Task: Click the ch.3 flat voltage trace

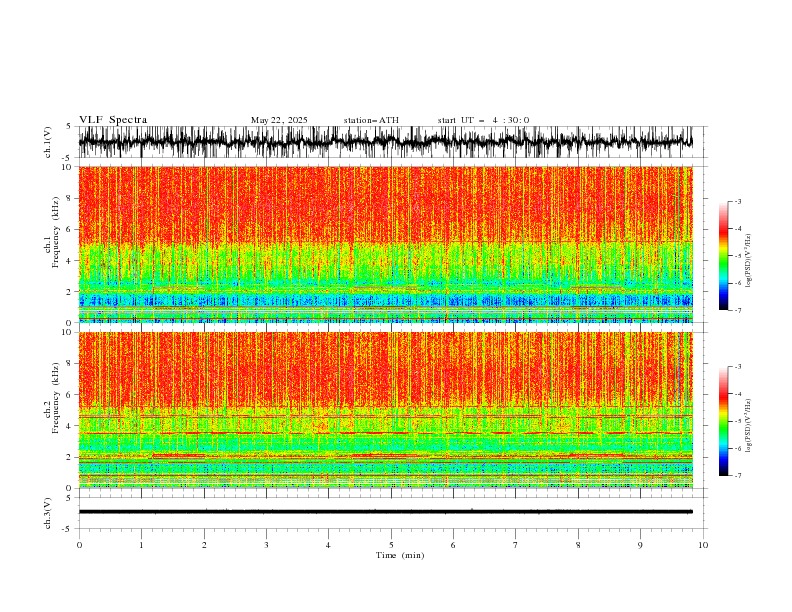Action: click(x=385, y=512)
